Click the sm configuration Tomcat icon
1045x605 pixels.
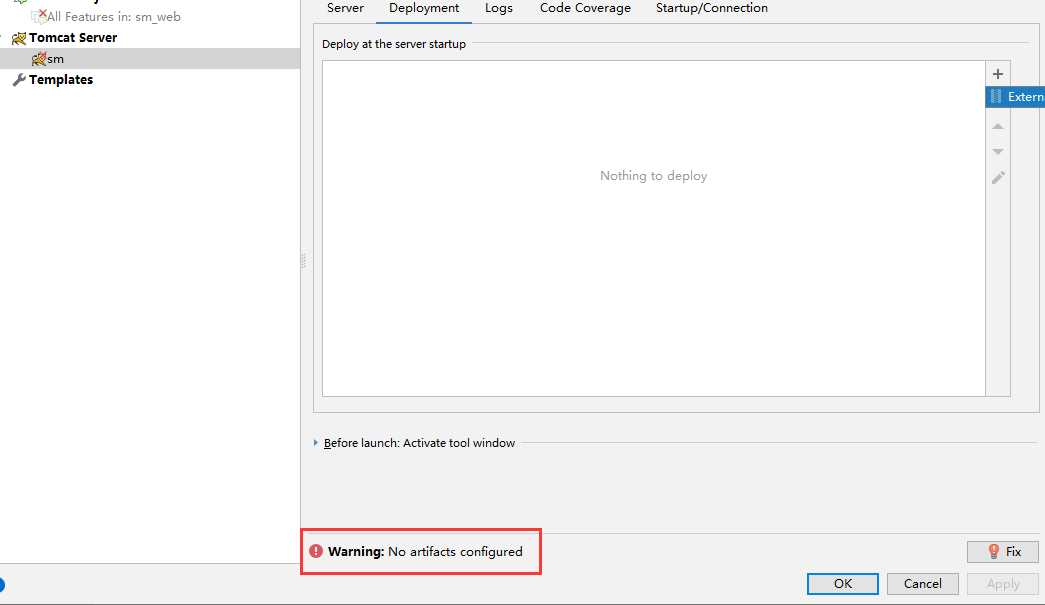[x=39, y=59]
